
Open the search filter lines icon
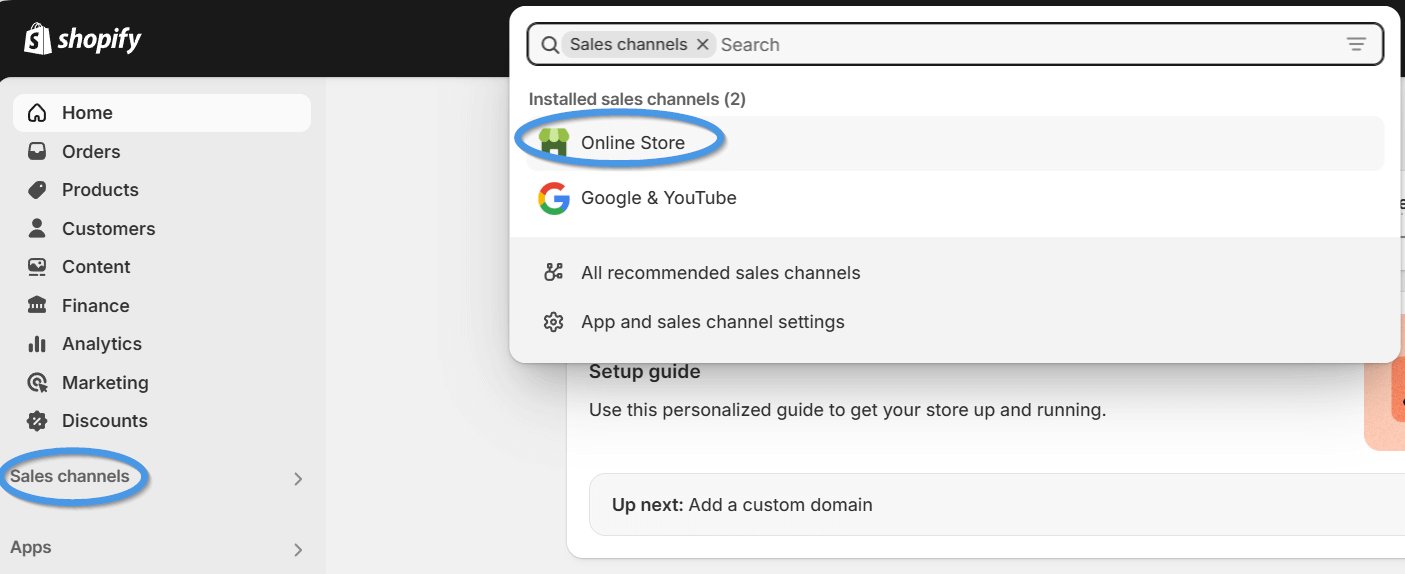1356,44
